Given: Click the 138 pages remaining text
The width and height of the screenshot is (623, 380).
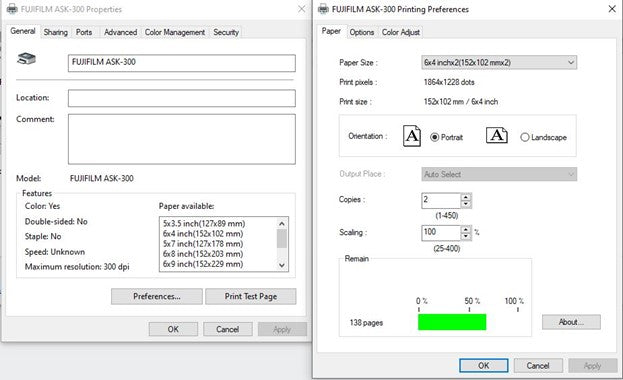Looking at the screenshot, I should [x=366, y=323].
